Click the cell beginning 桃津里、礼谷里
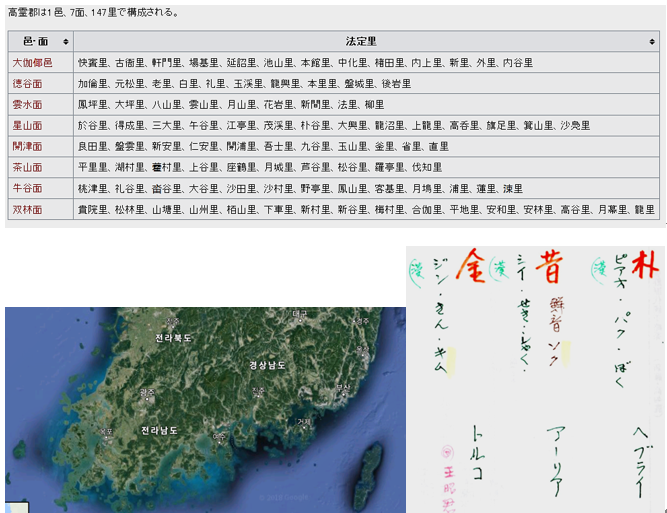 pos(366,188)
